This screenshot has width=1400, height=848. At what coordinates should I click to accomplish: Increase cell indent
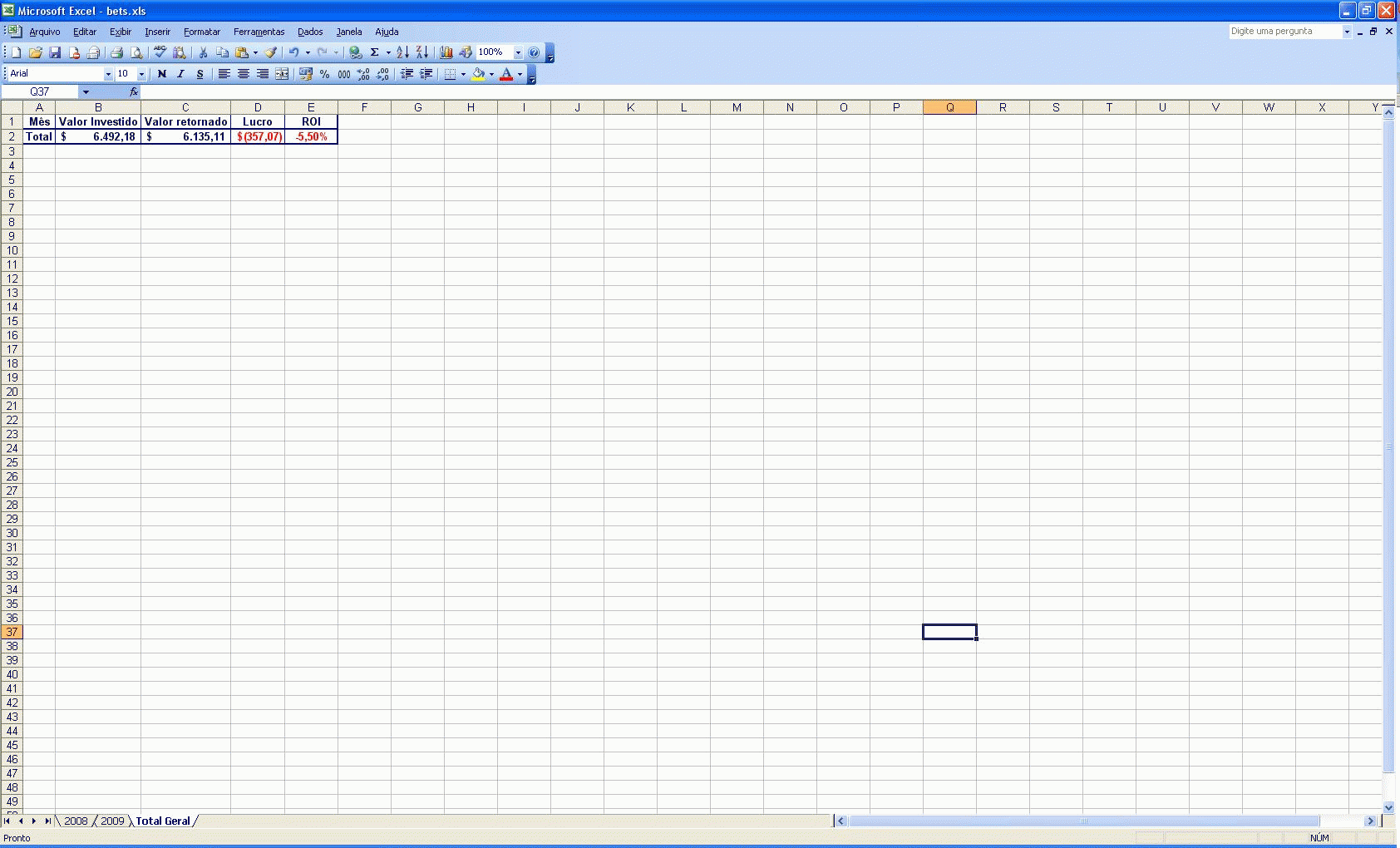pos(426,74)
